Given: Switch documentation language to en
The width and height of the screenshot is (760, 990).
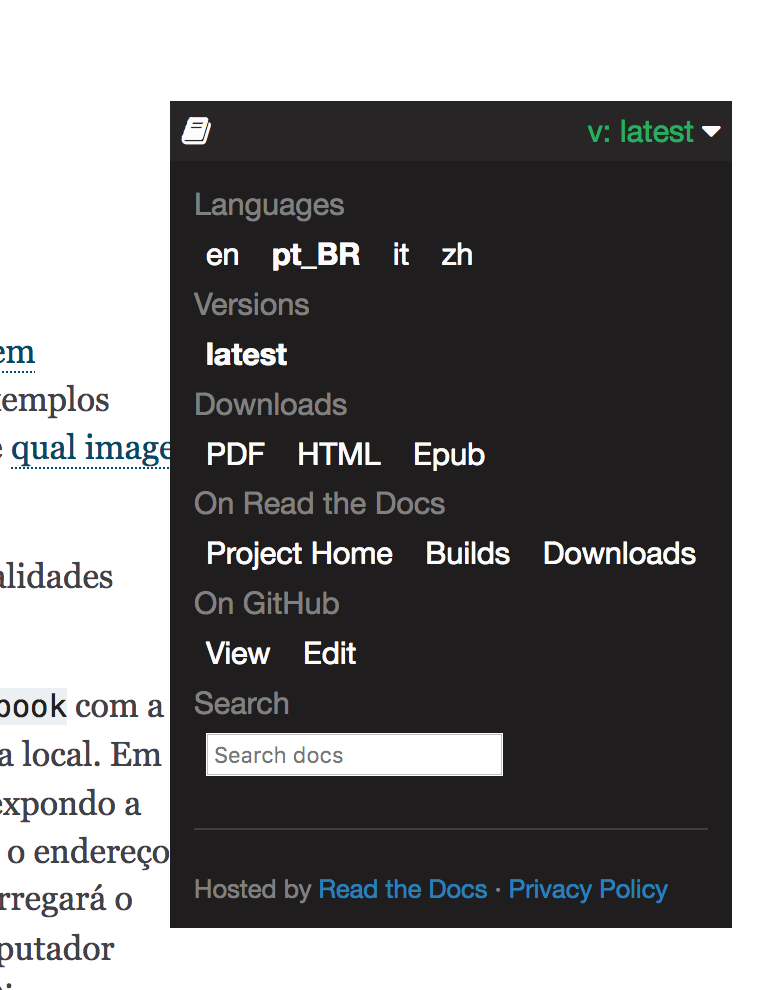Looking at the screenshot, I should point(222,255).
